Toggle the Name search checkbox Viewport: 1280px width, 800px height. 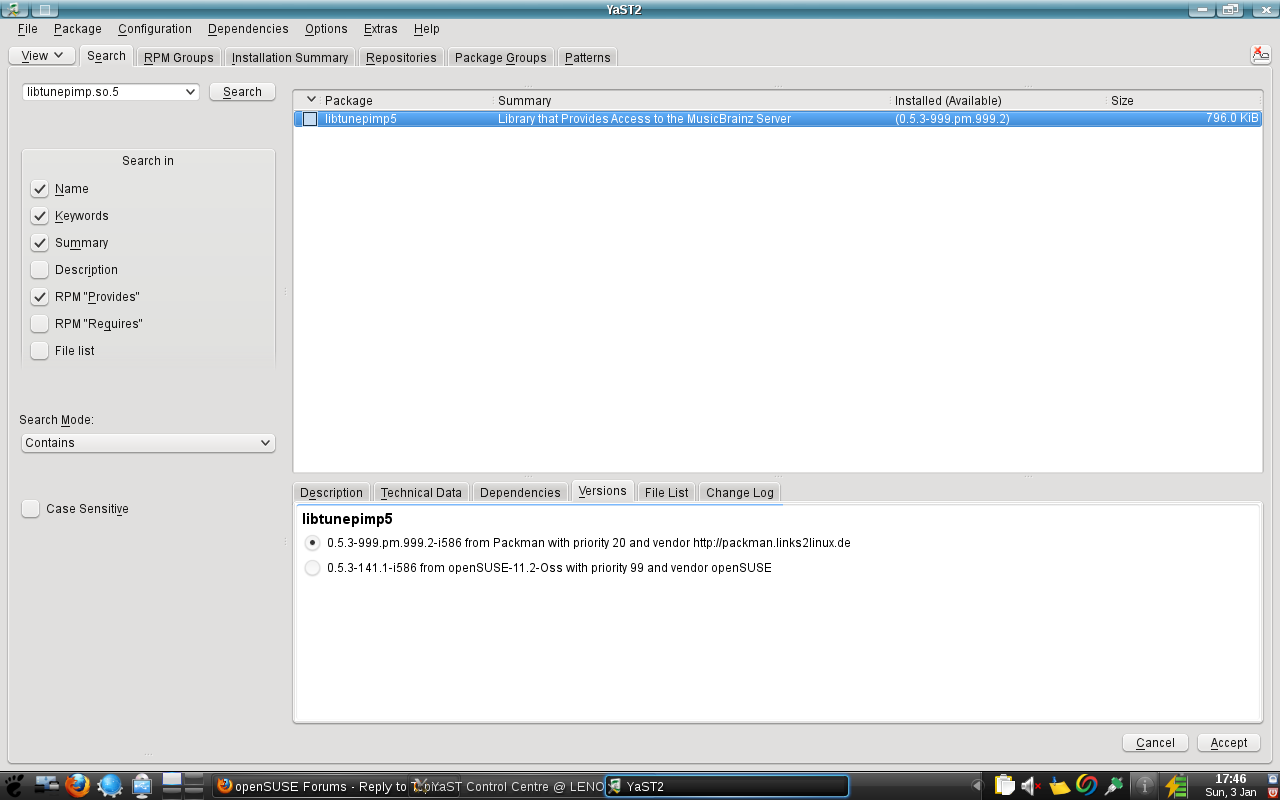pos(40,189)
